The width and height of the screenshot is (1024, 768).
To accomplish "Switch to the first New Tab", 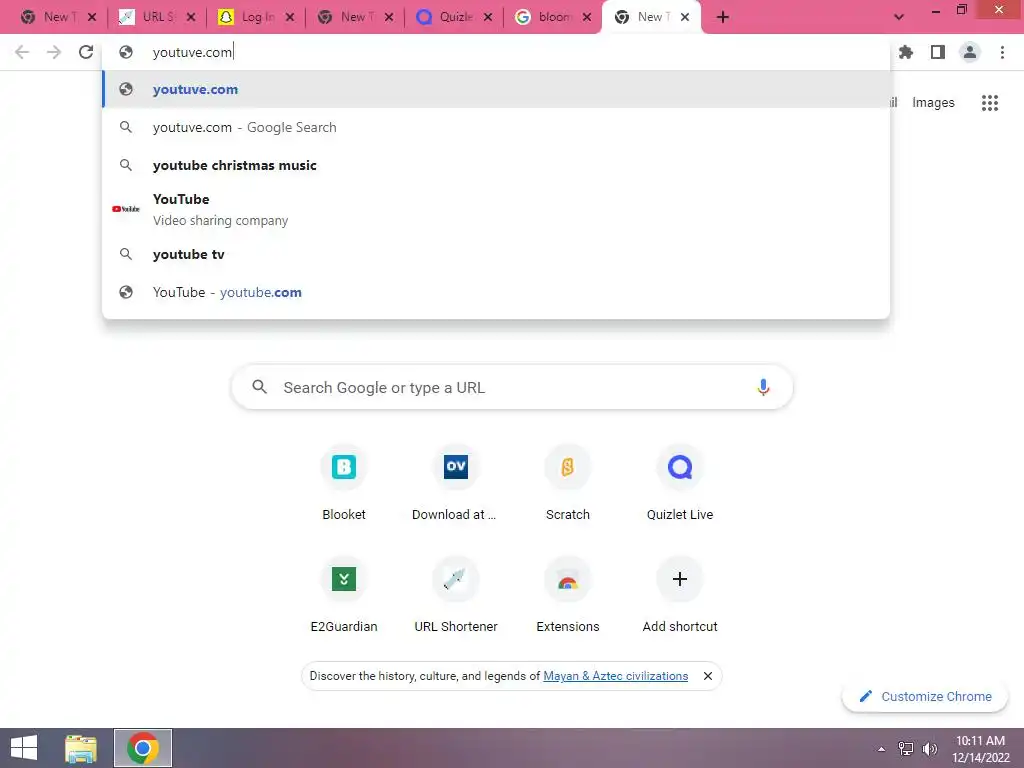I will point(57,17).
